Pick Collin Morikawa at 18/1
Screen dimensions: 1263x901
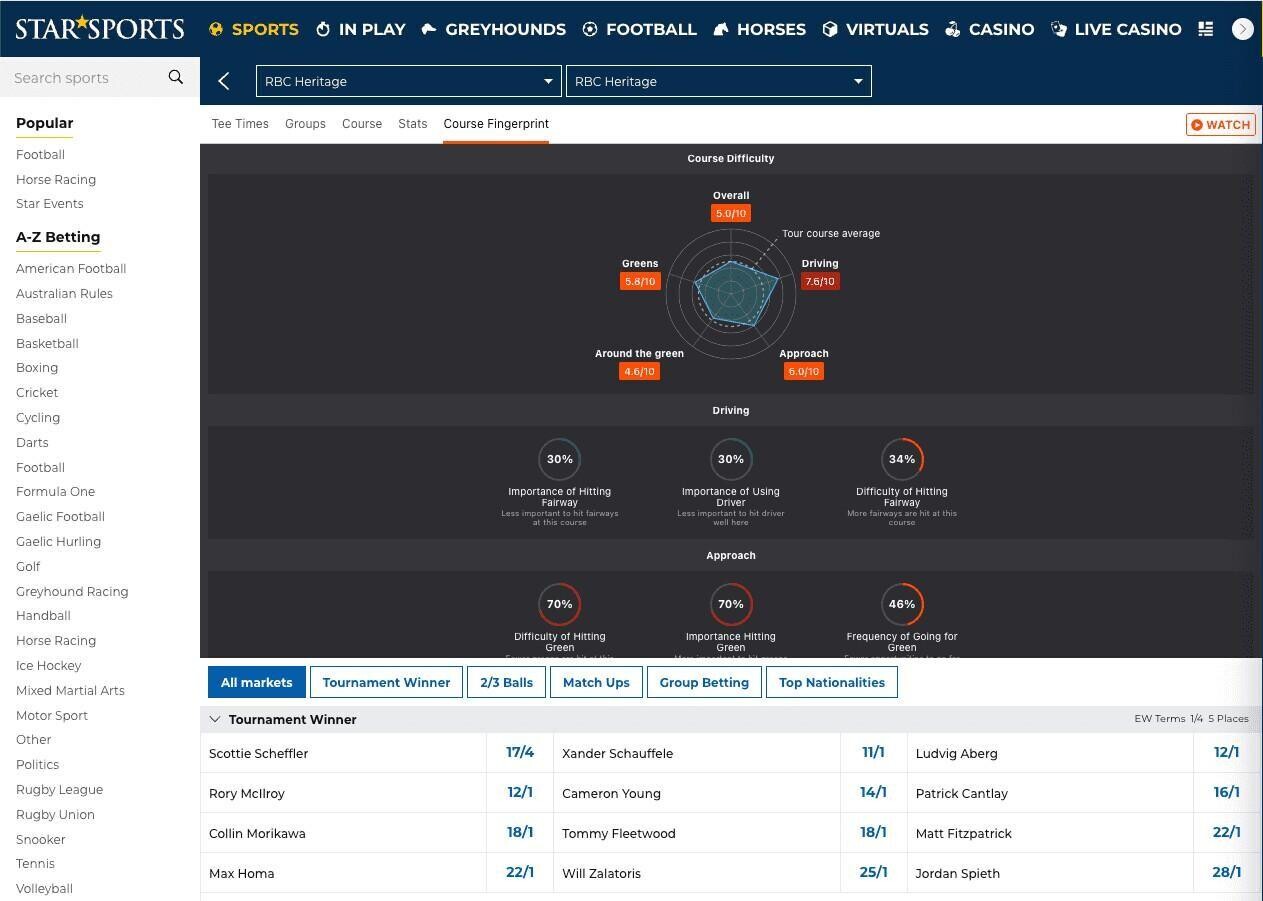point(520,833)
